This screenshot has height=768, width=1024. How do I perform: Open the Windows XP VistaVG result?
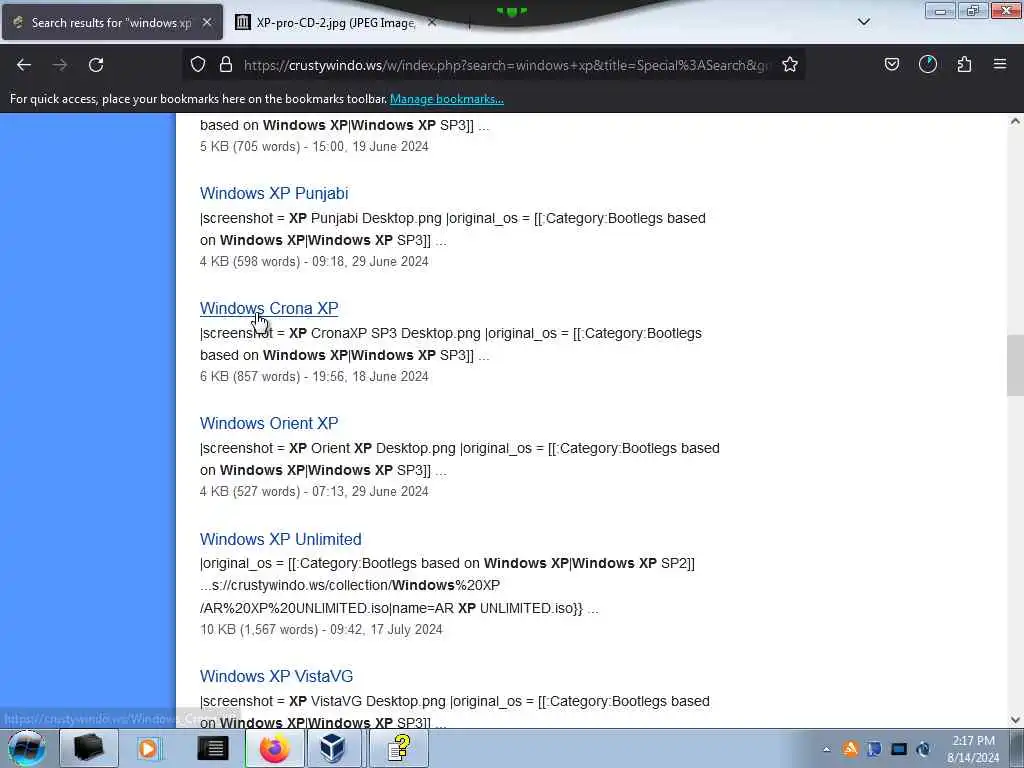[x=276, y=676]
